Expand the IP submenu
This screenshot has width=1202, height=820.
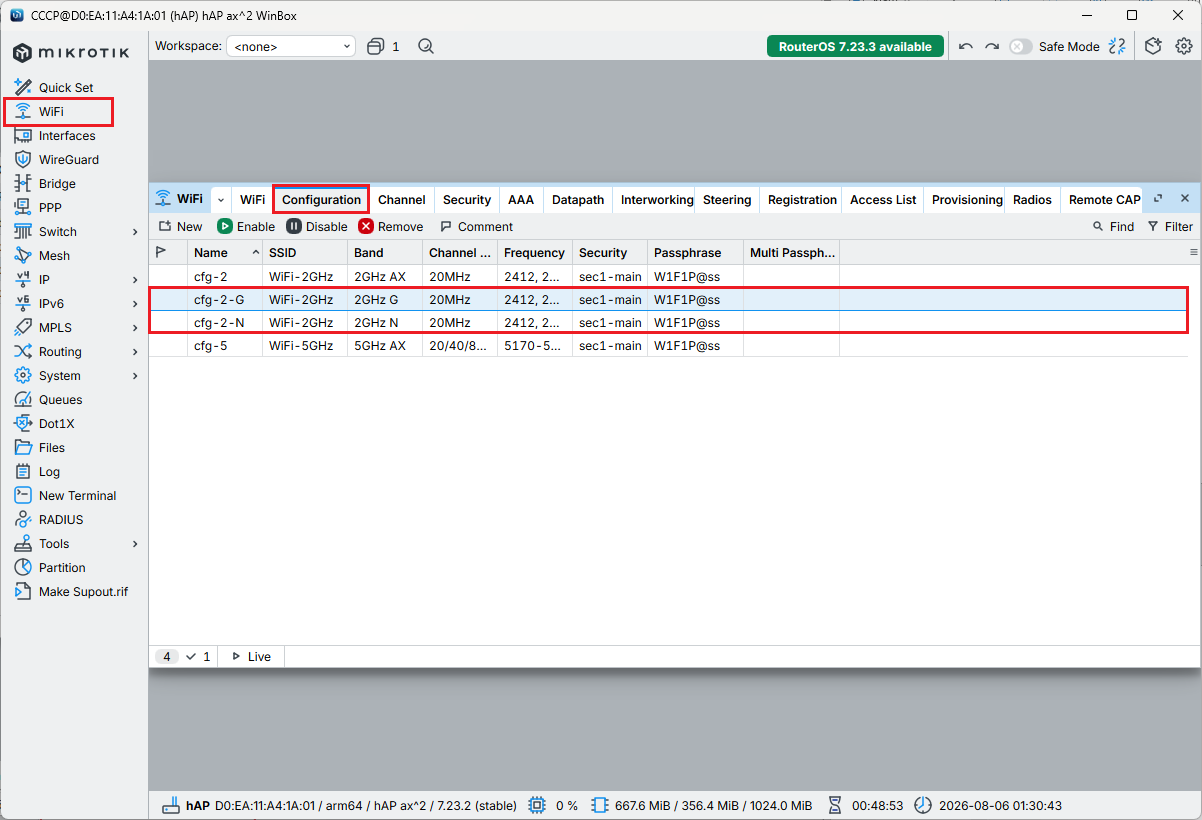(135, 280)
